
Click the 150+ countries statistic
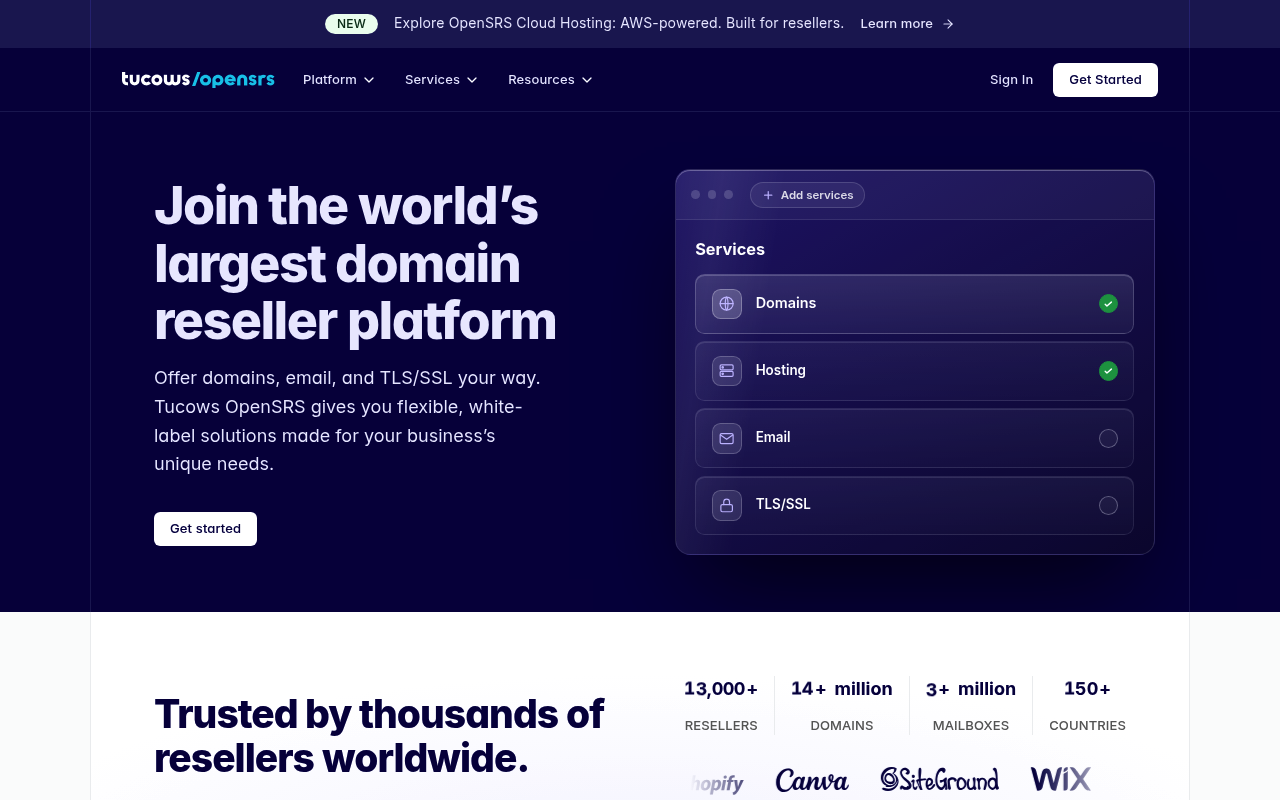[1087, 705]
